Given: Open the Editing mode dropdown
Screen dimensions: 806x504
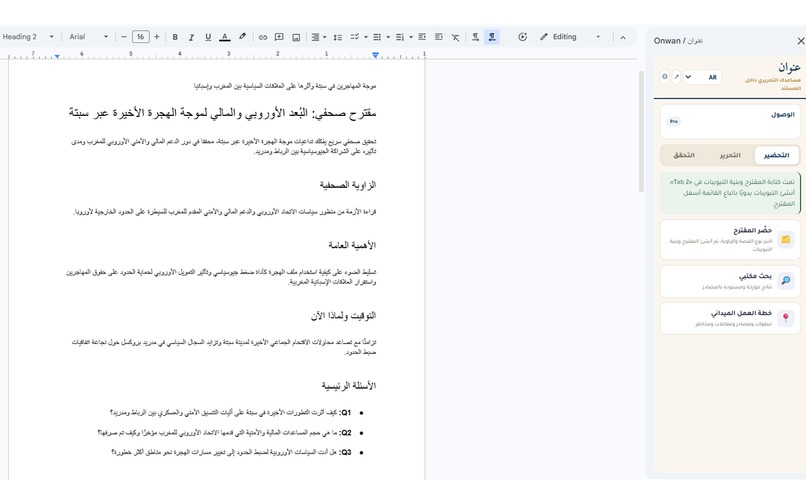Looking at the screenshot, I should [x=570, y=37].
